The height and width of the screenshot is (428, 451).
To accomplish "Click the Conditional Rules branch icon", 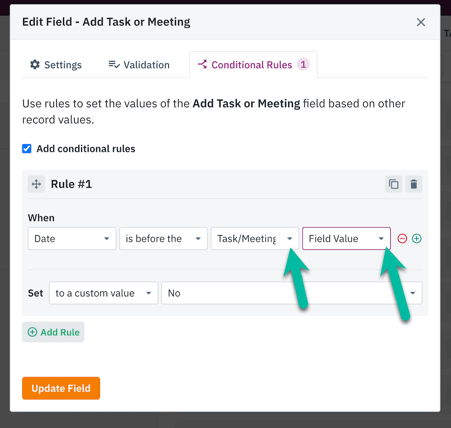I will point(202,64).
